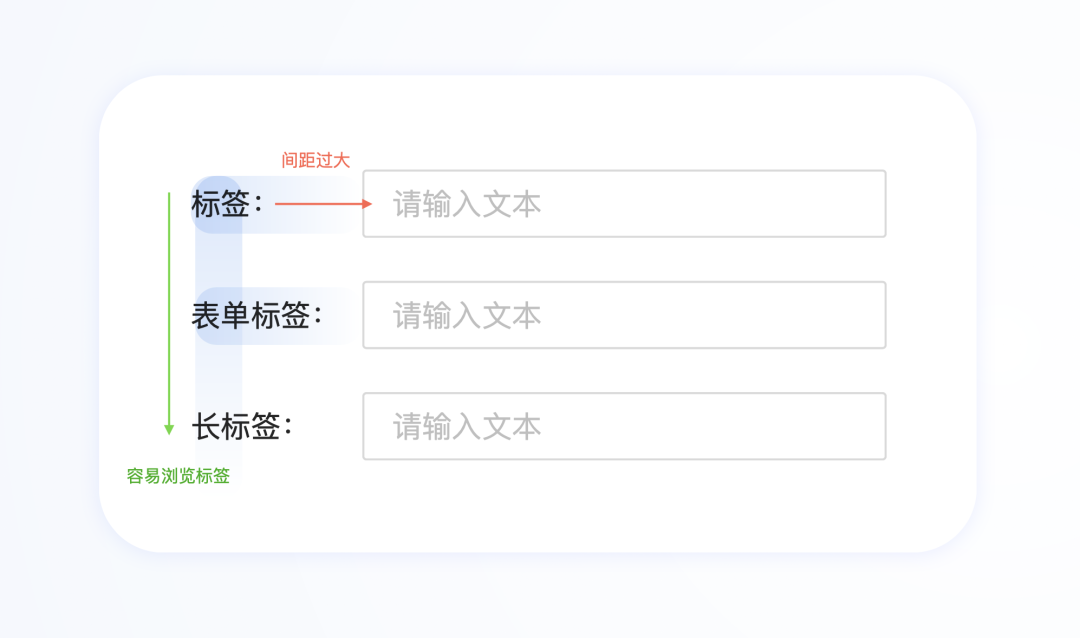Click the green 容易浏览标签 annotation text

178,476
